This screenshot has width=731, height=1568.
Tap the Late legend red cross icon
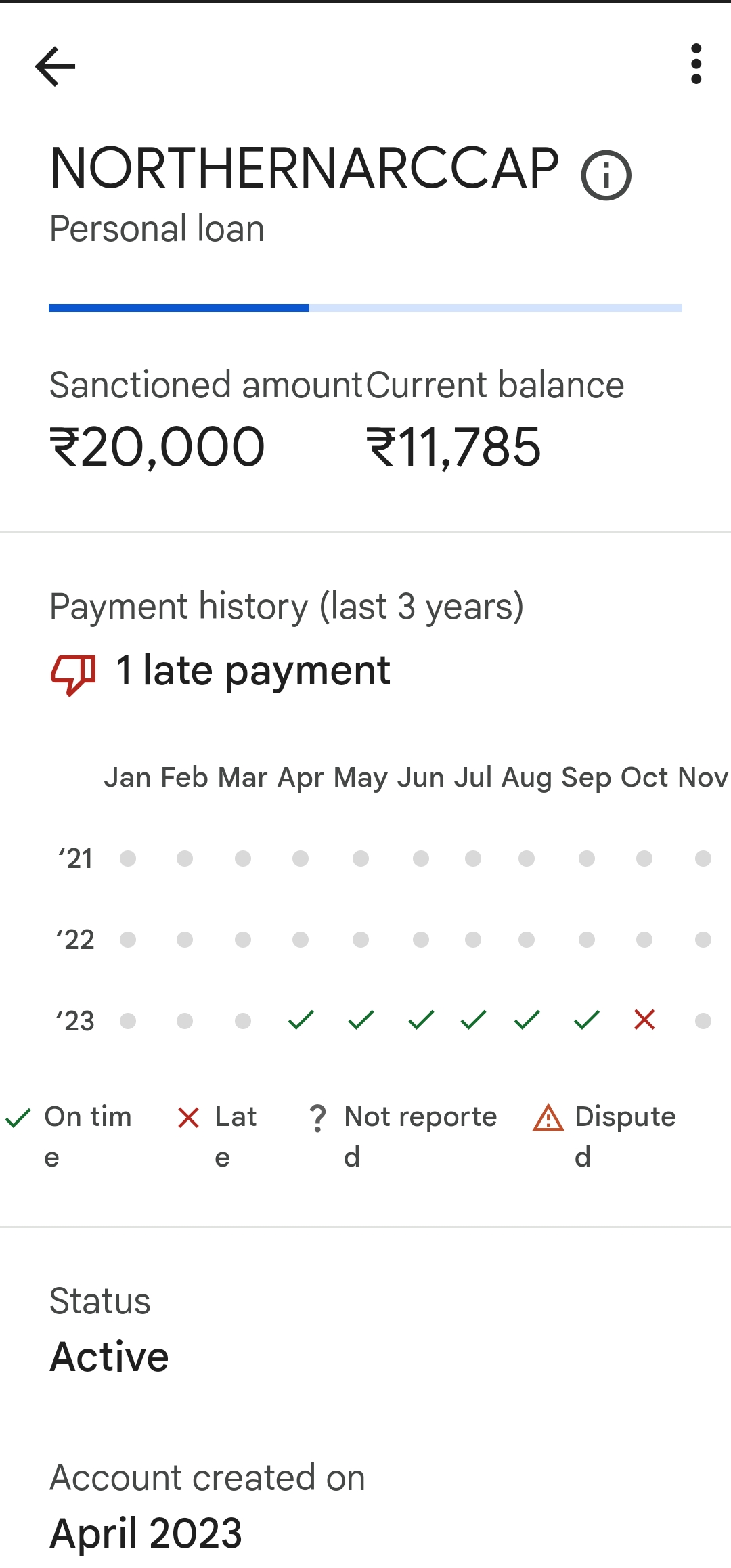(188, 1118)
